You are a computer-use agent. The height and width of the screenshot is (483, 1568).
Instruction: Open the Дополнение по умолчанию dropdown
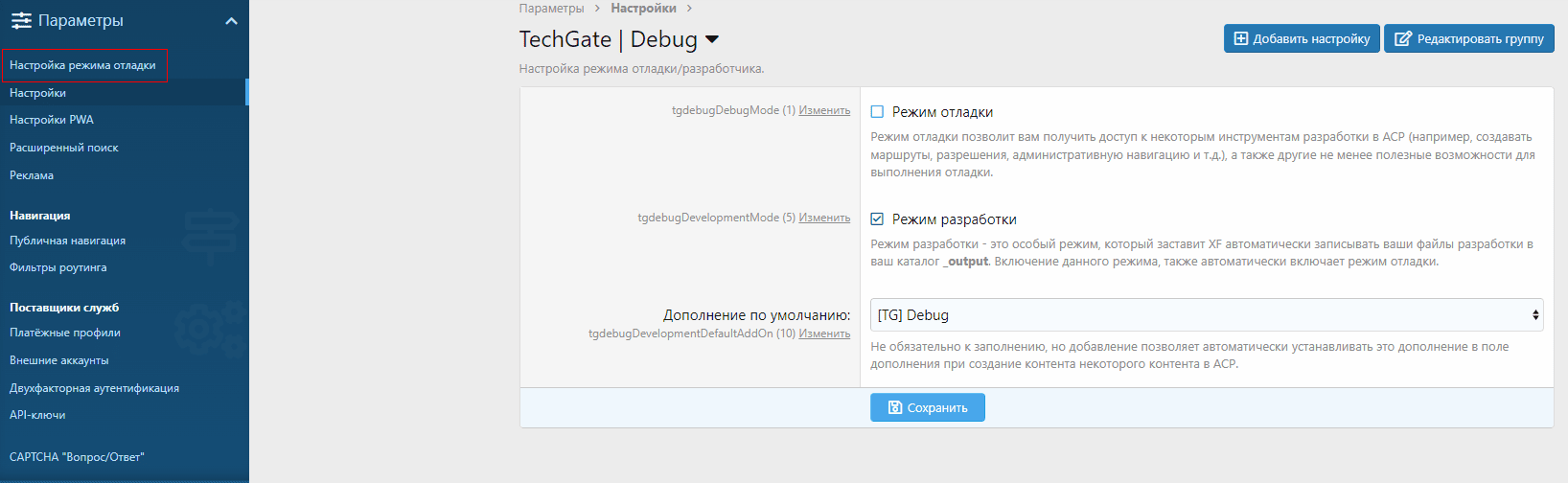pyautogui.click(x=1207, y=314)
